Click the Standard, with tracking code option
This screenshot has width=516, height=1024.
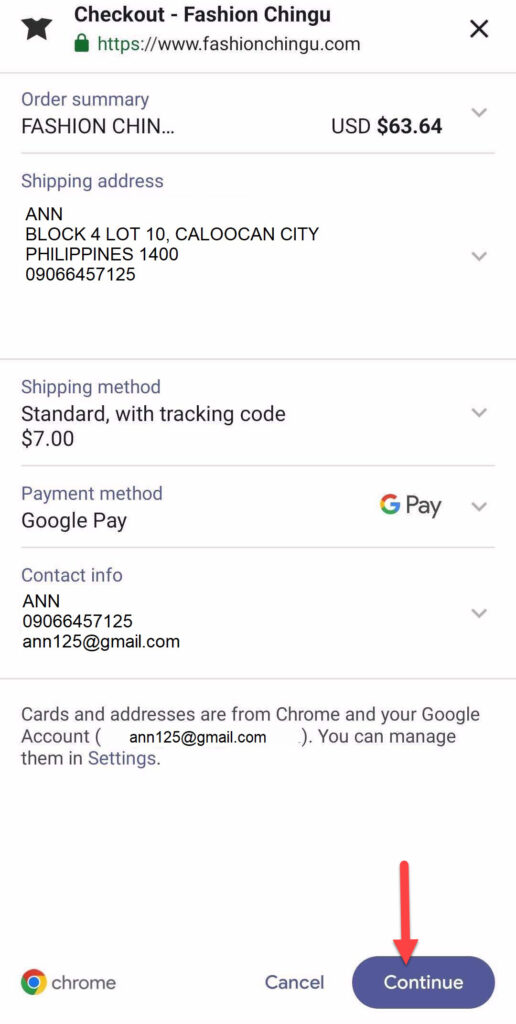point(153,414)
